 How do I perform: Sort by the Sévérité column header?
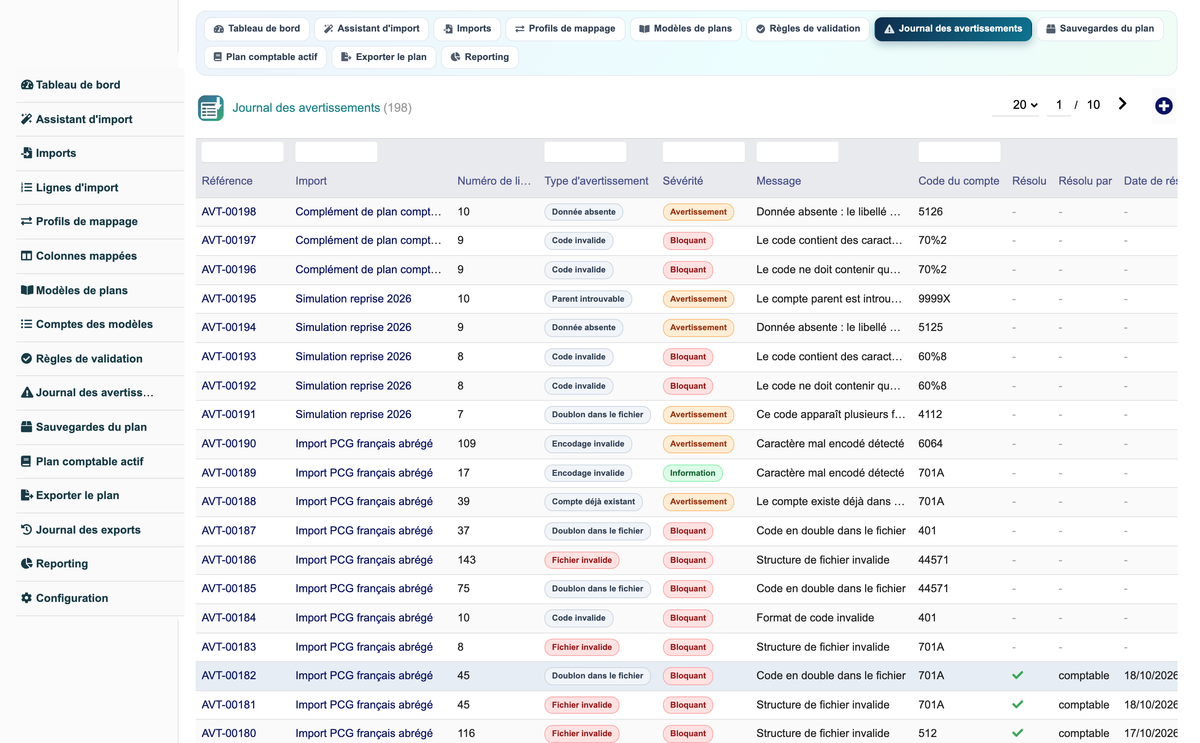(683, 181)
